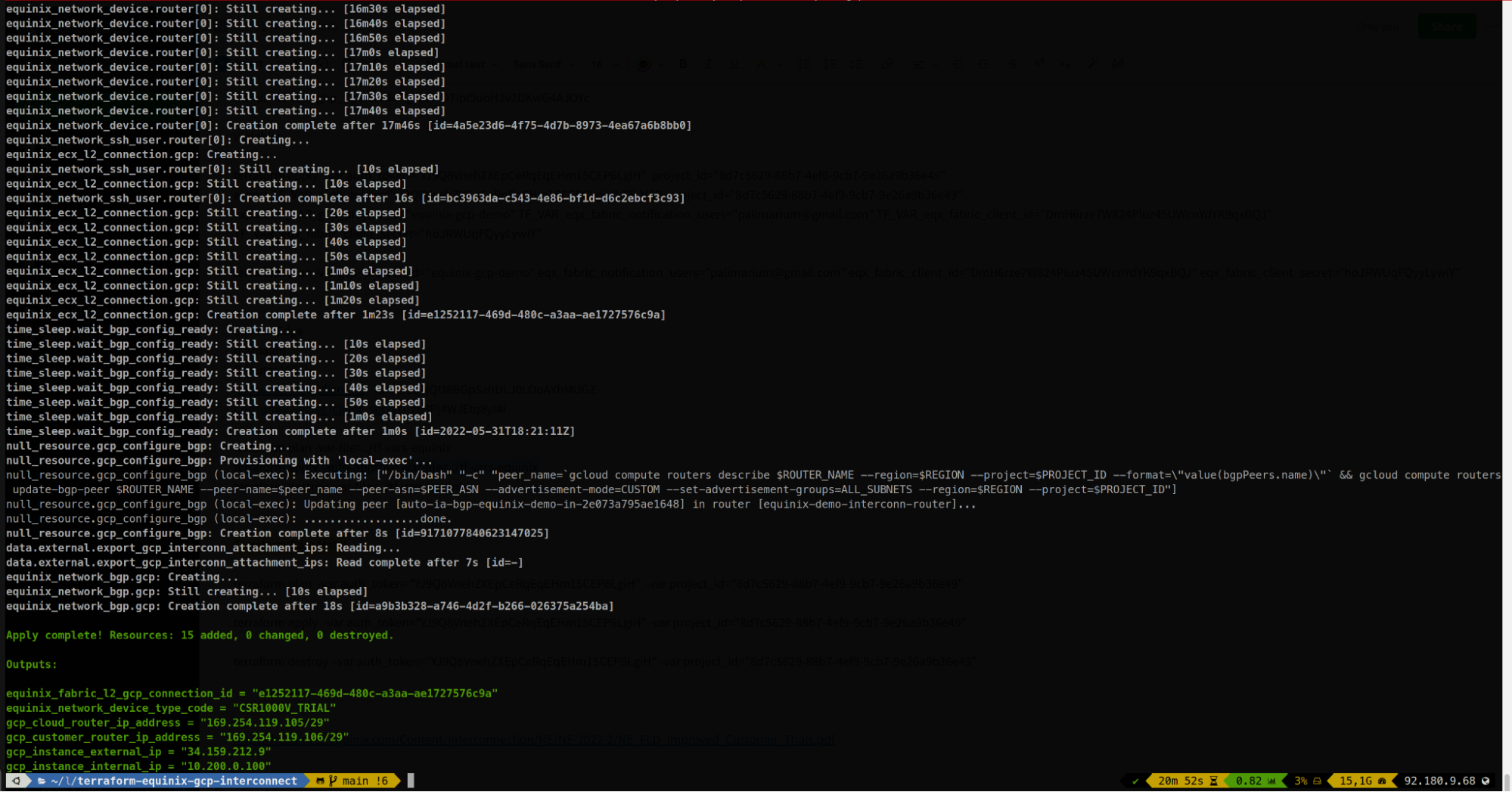The image size is (1512, 792).
Task: Click the '3%' disk usage segment
Action: (x=1307, y=781)
